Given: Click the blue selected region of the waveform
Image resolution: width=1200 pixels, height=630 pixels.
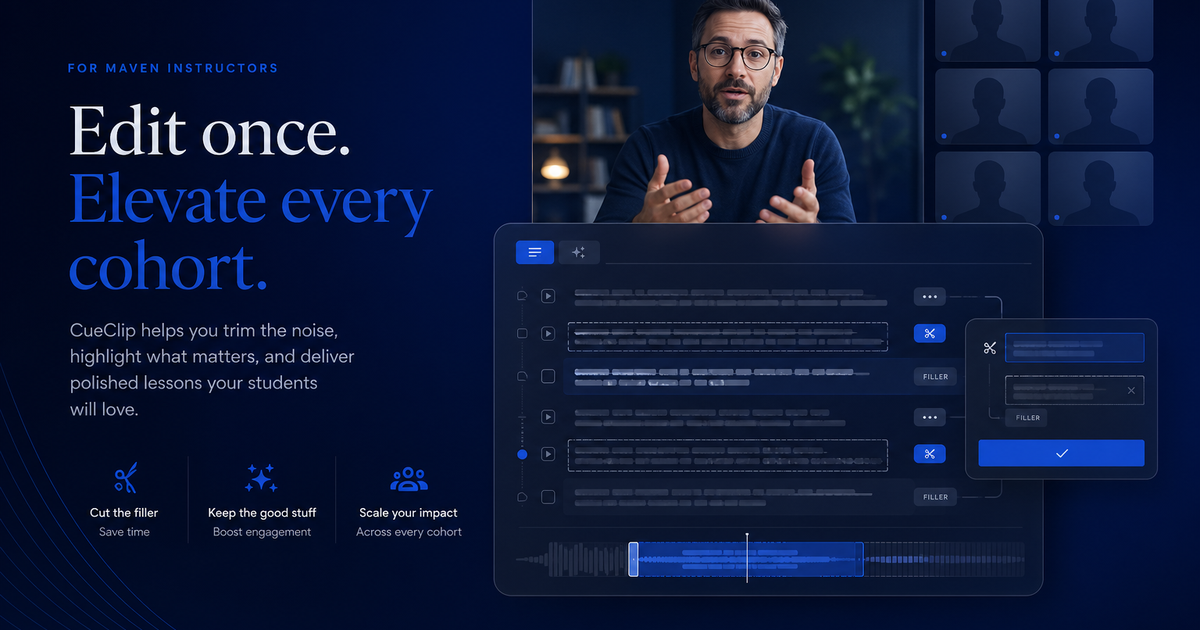Looking at the screenshot, I should (x=750, y=560).
